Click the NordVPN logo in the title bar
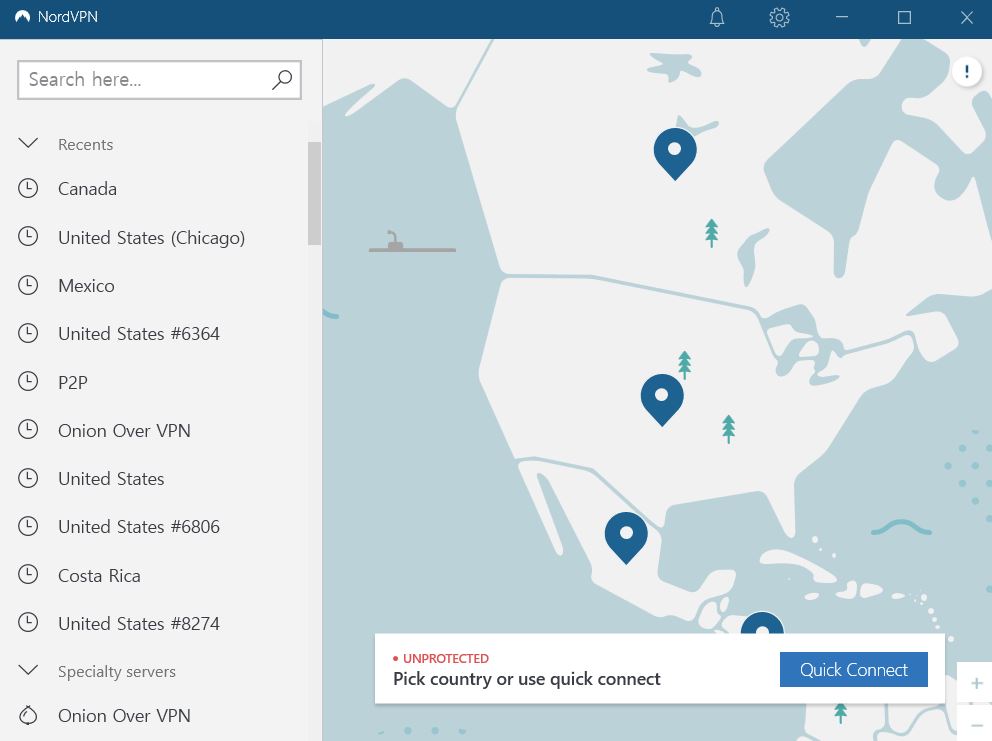 tap(23, 16)
